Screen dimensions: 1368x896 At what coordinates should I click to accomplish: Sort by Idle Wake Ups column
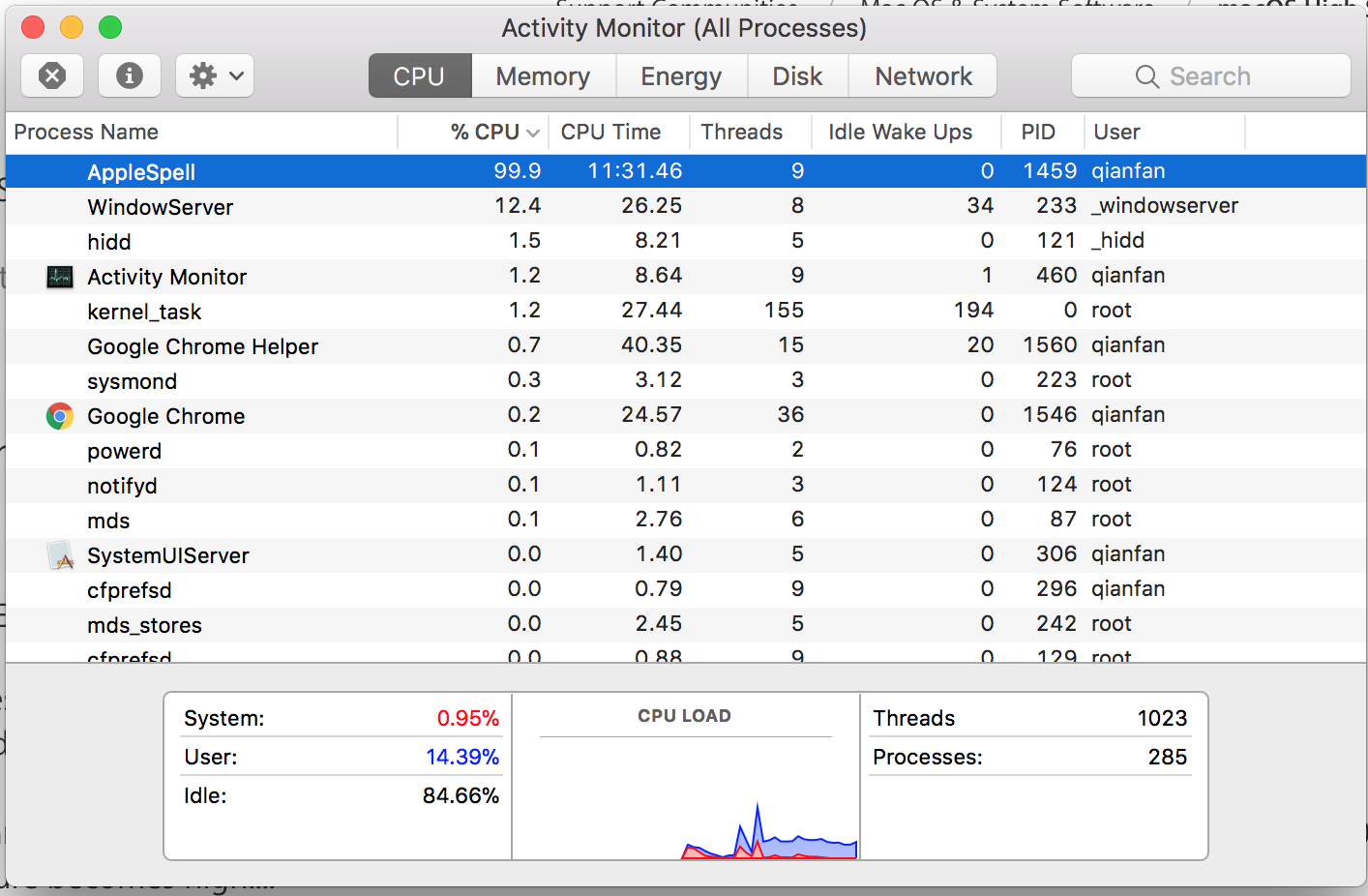(906, 132)
